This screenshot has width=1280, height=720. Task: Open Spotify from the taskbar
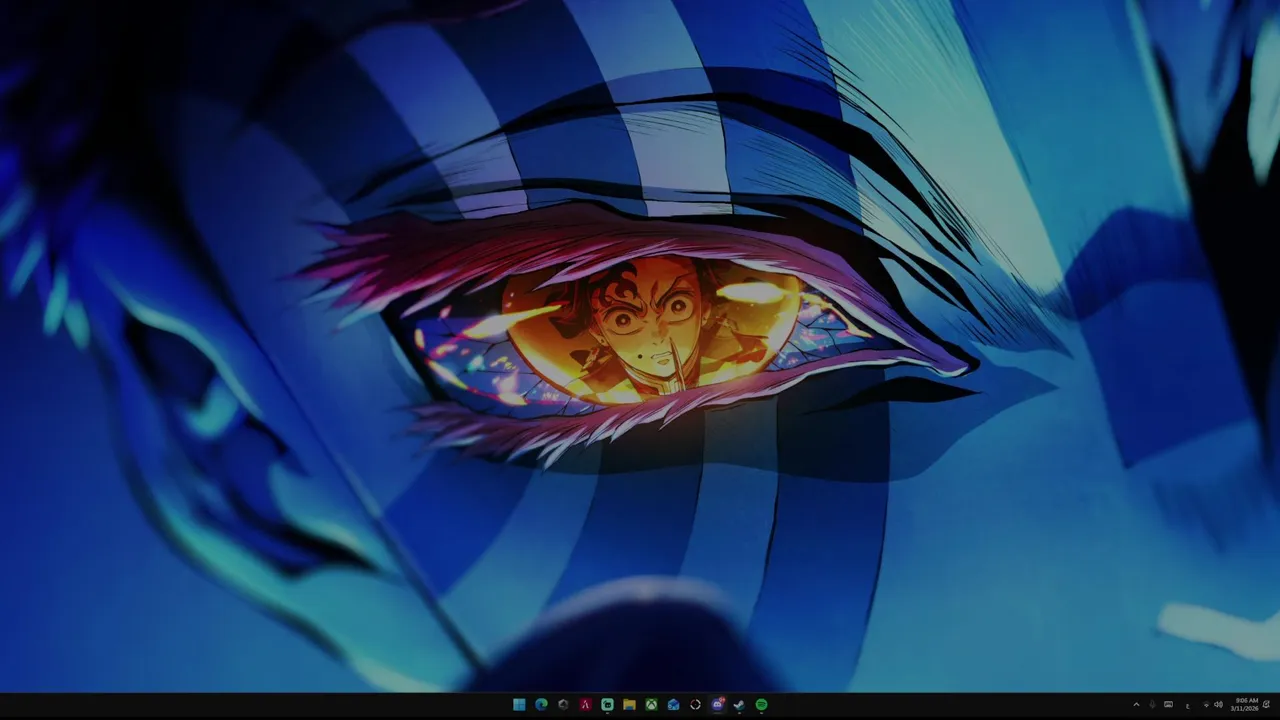point(761,704)
